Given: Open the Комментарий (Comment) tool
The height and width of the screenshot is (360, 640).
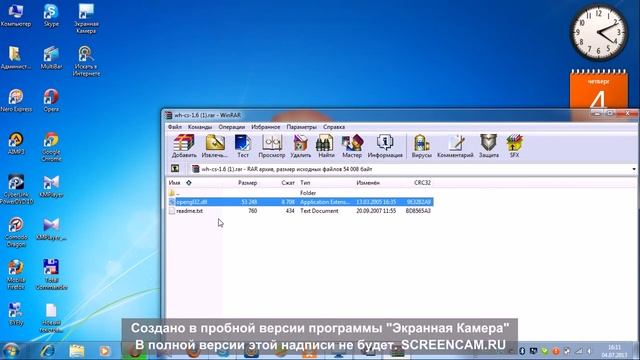Looking at the screenshot, I should tap(455, 146).
